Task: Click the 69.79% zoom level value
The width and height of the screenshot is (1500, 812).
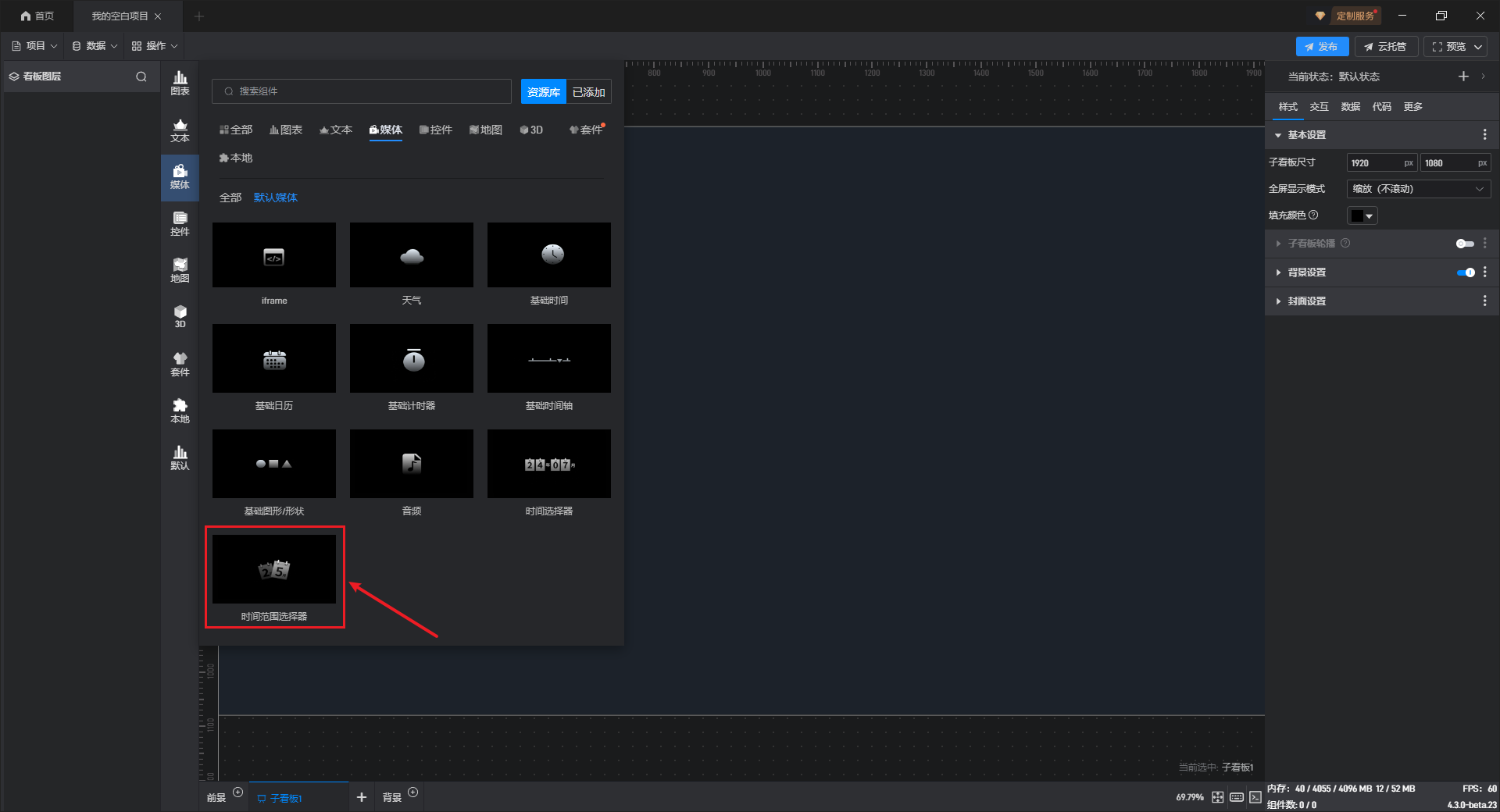Action: click(x=1189, y=797)
